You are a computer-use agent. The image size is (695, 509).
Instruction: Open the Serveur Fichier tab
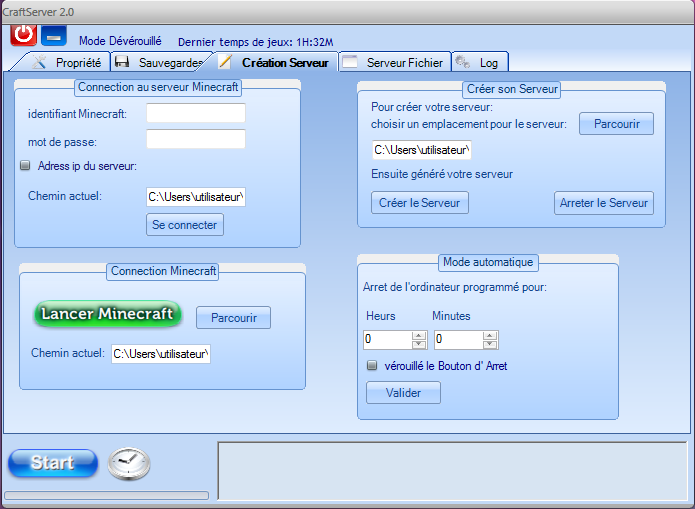click(394, 63)
